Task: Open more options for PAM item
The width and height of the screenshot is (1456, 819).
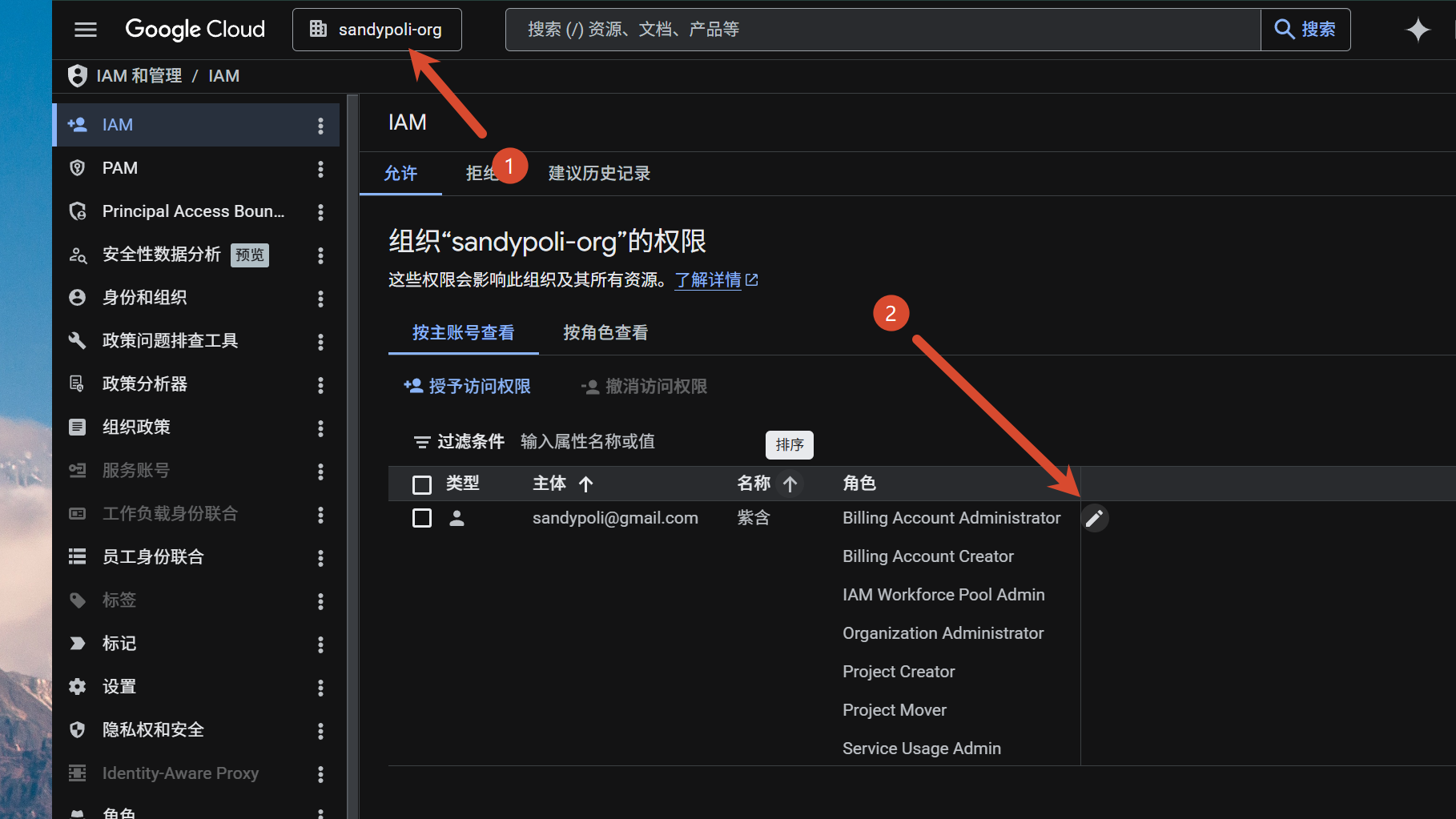Action: click(320, 169)
